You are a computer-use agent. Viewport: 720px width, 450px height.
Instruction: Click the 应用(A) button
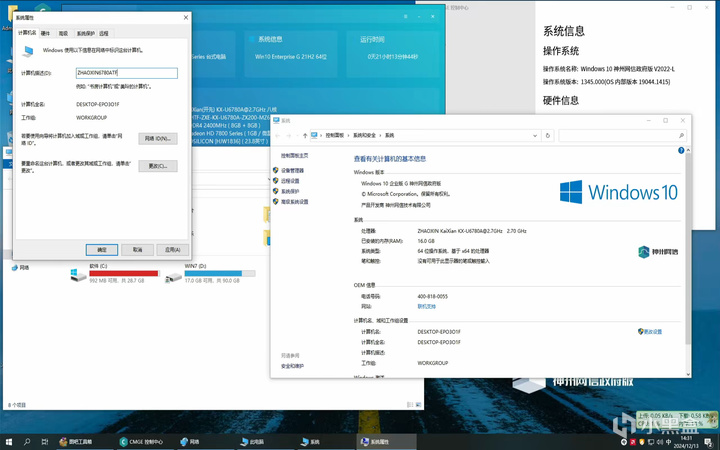173,250
